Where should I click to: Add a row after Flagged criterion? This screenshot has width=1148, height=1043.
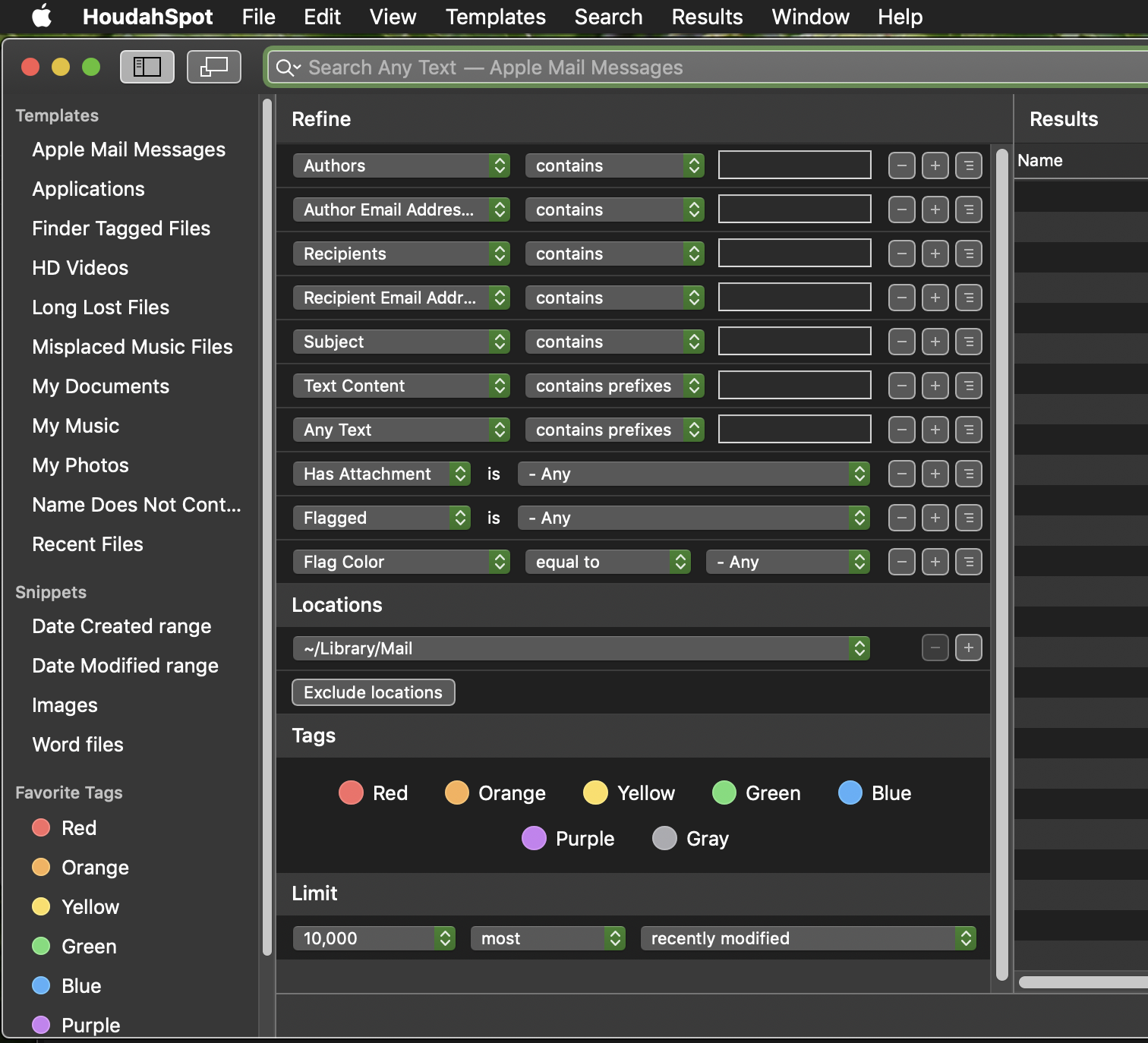click(x=935, y=518)
